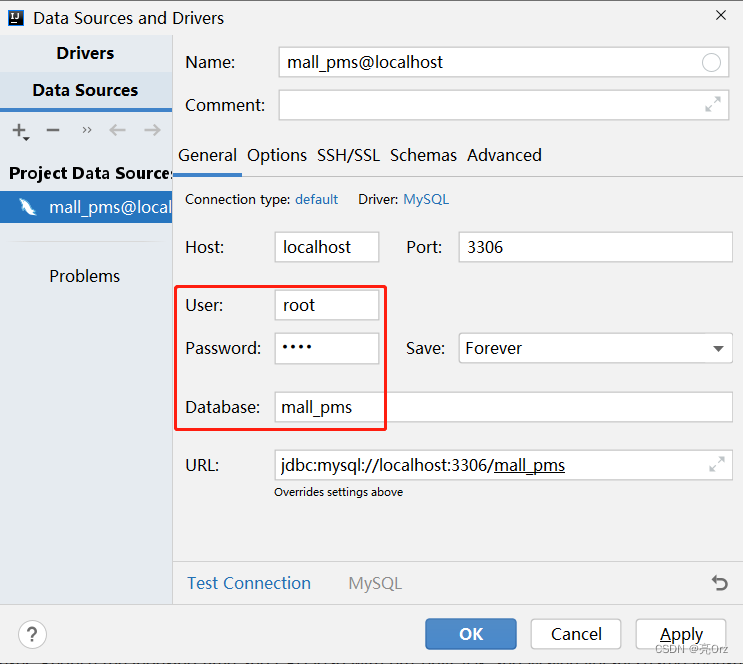Screen dimensions: 743x664
Task: Open the Advanced tab
Action: 504,155
